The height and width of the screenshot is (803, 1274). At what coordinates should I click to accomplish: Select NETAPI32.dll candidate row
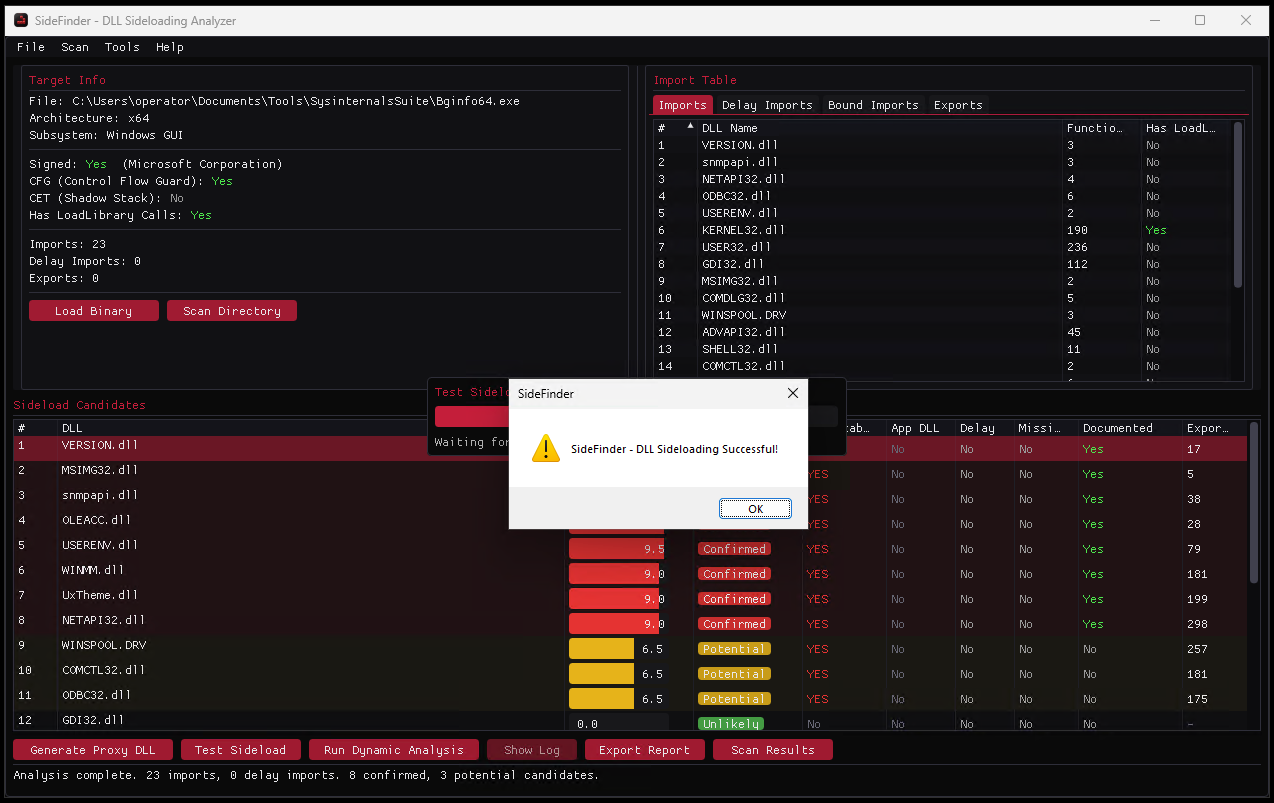[x=630, y=623]
